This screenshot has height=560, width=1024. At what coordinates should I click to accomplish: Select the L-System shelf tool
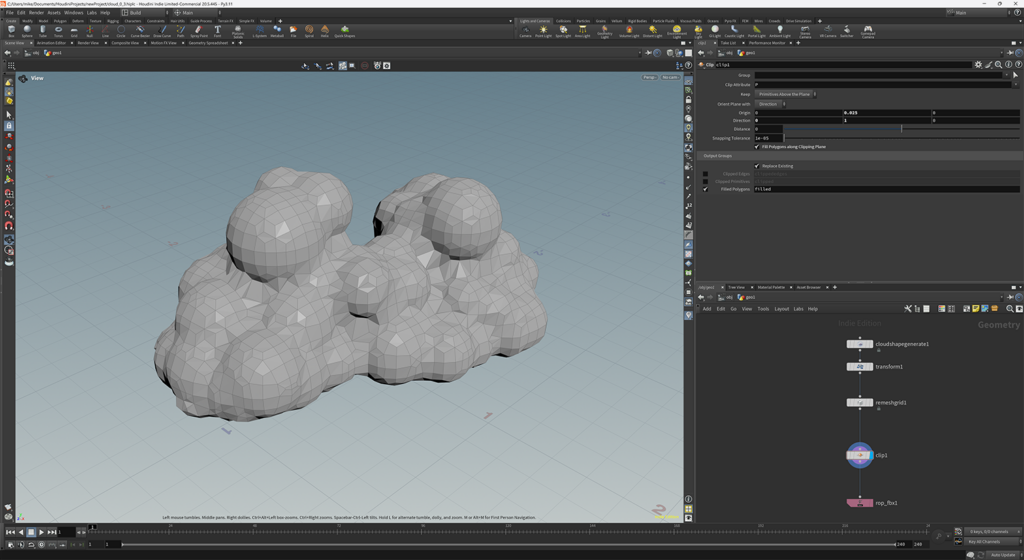[x=260, y=31]
